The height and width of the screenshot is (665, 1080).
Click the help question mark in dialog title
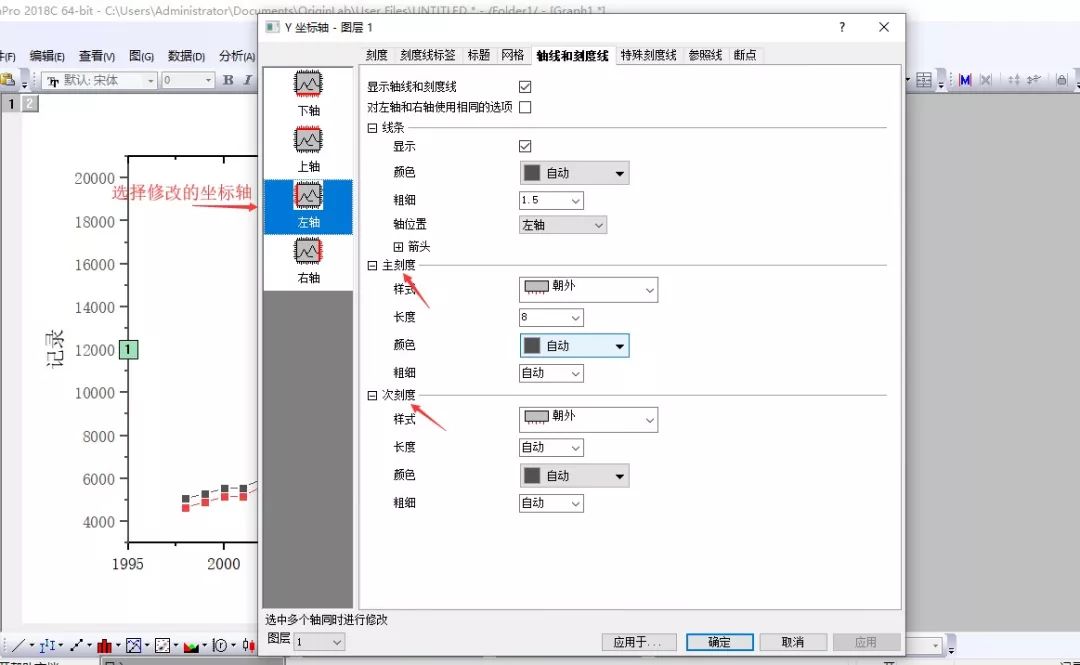pyautogui.click(x=842, y=27)
